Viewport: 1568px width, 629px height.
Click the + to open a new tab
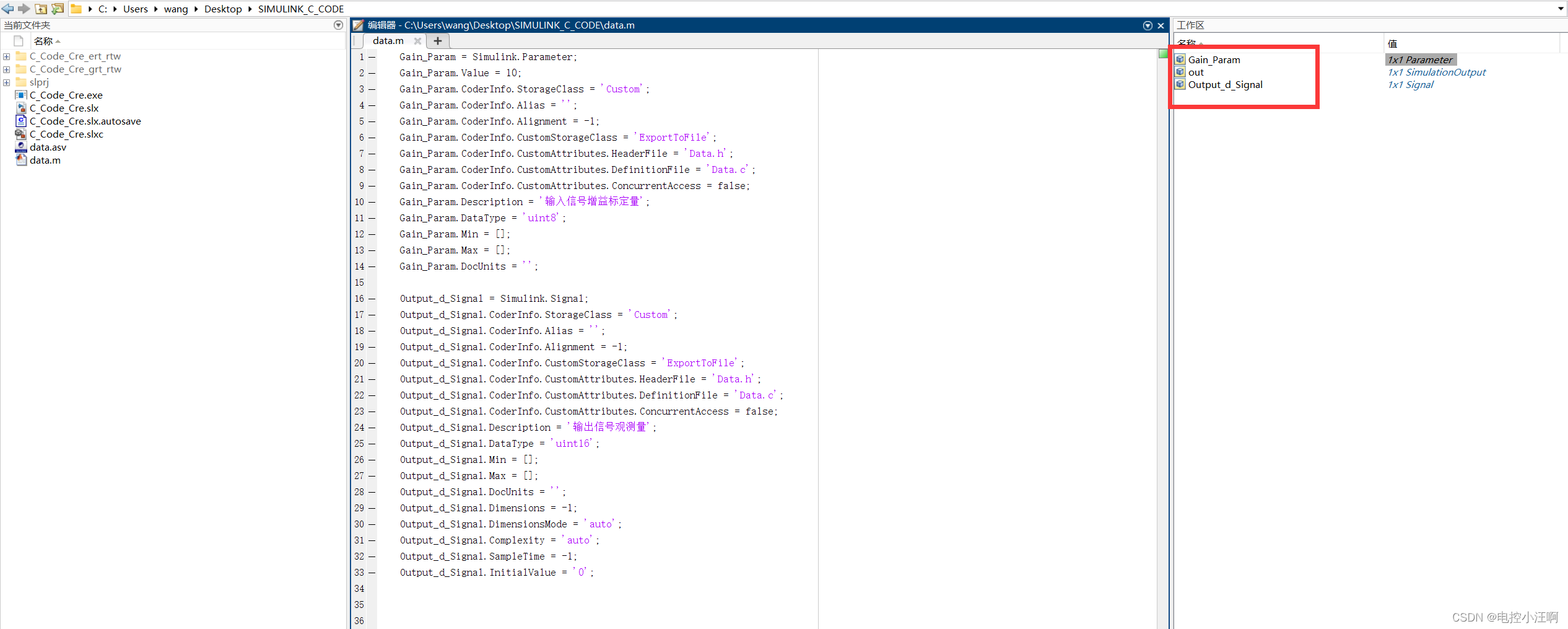click(x=438, y=41)
